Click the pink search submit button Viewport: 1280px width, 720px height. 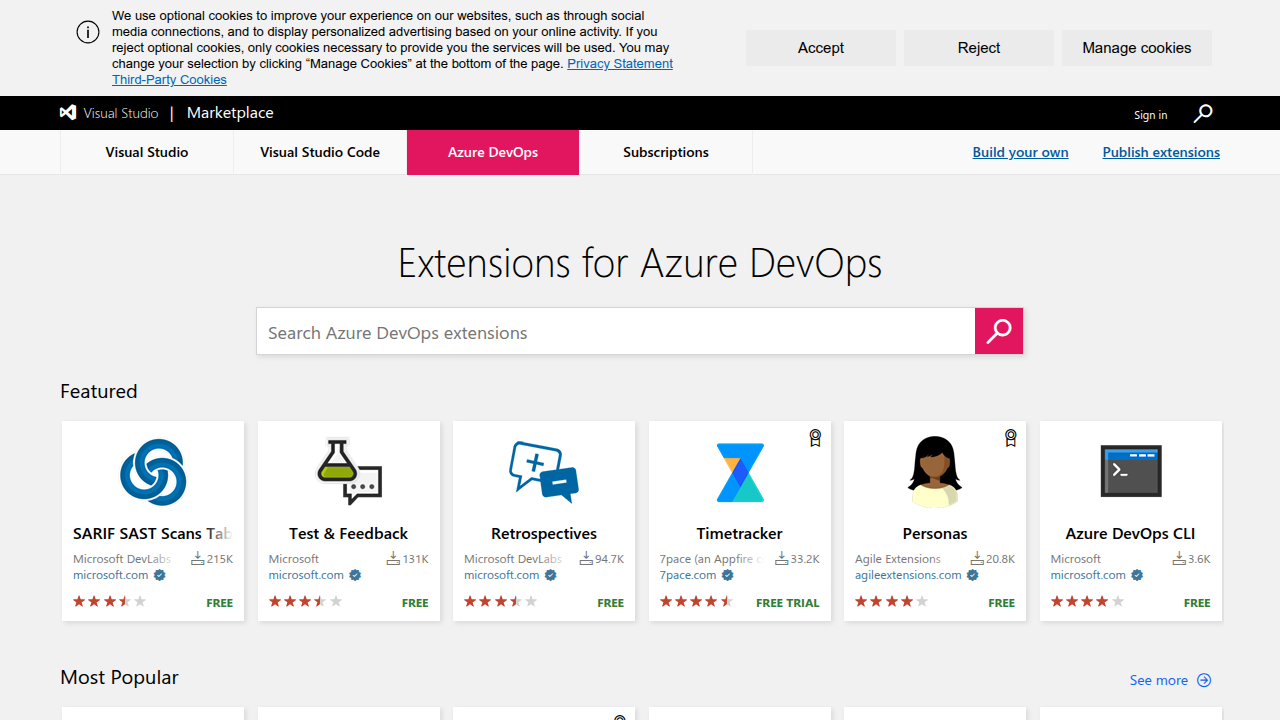999,331
